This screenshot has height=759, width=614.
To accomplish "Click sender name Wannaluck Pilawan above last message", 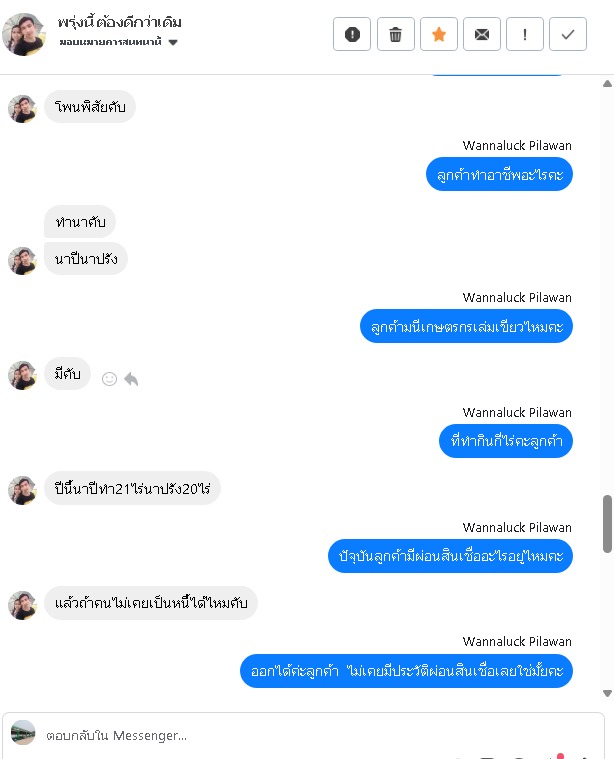I will [x=517, y=641].
